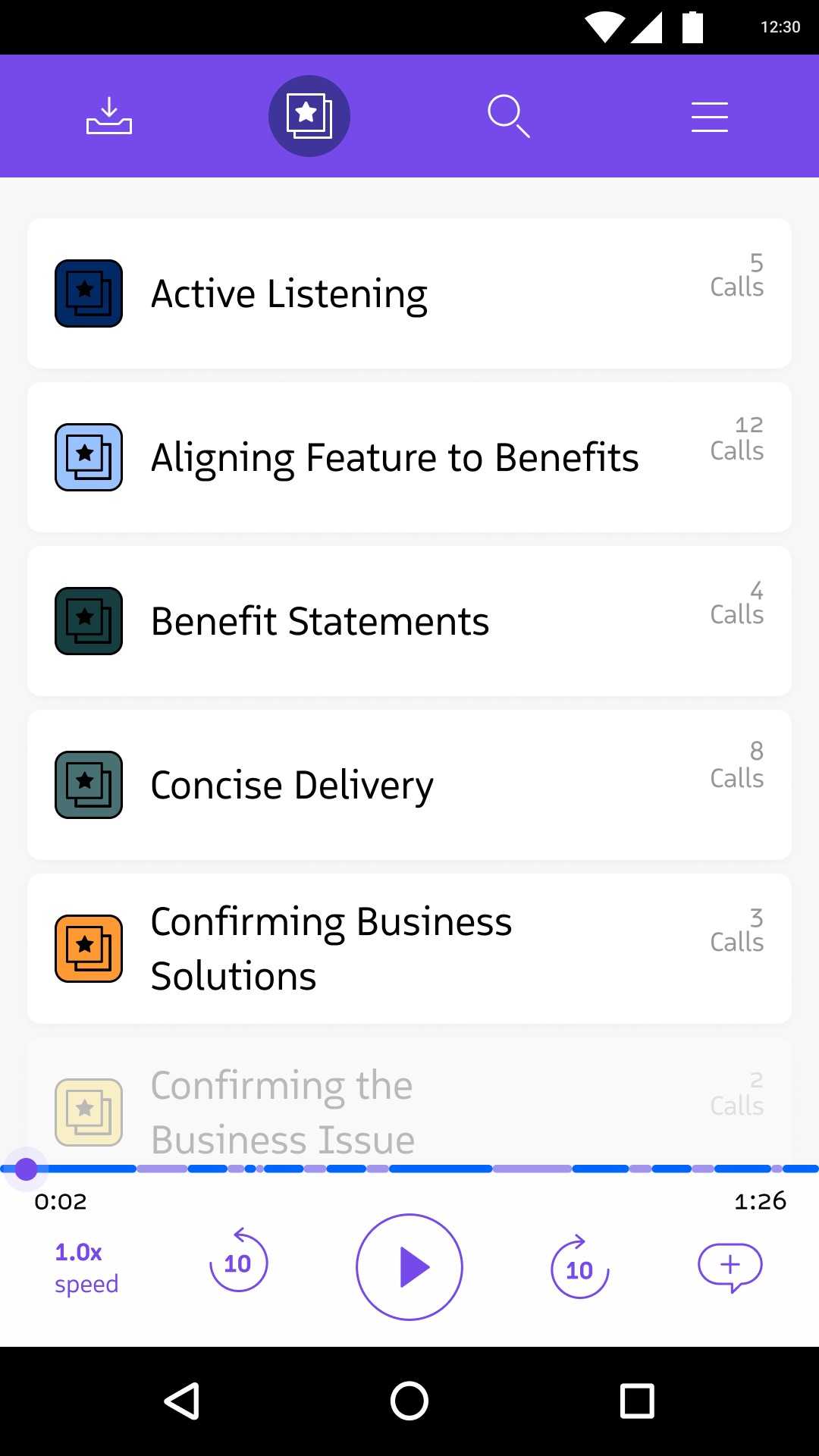Tap the Android back button
Image resolution: width=819 pixels, height=1456 pixels.
182,1401
